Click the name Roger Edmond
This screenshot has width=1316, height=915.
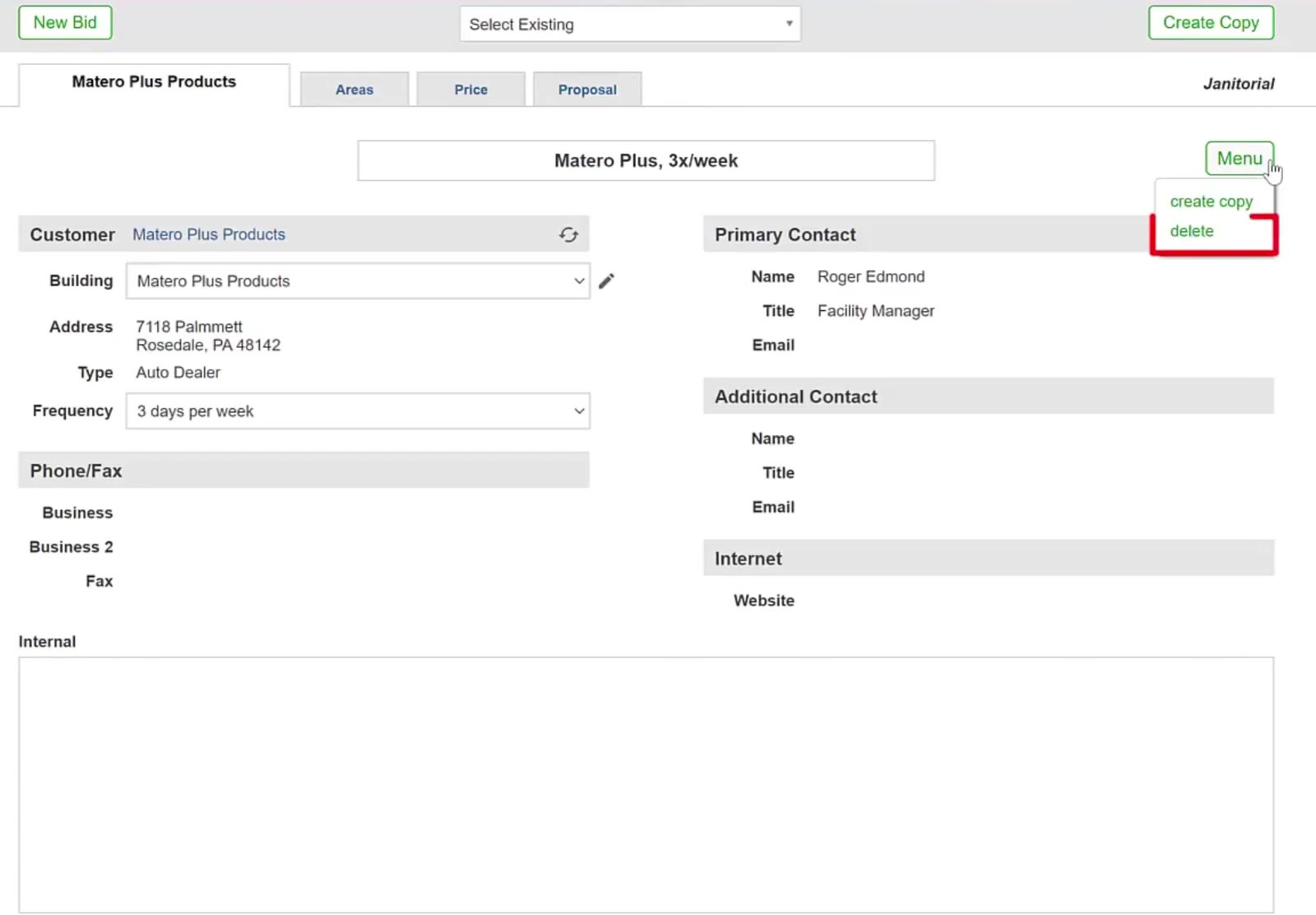[871, 276]
